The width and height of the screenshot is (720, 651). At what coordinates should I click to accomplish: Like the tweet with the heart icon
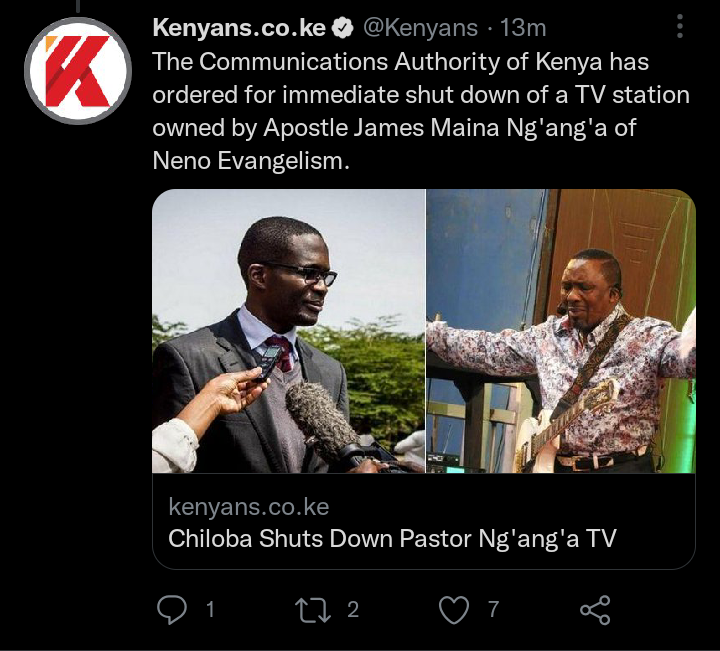coord(454,610)
